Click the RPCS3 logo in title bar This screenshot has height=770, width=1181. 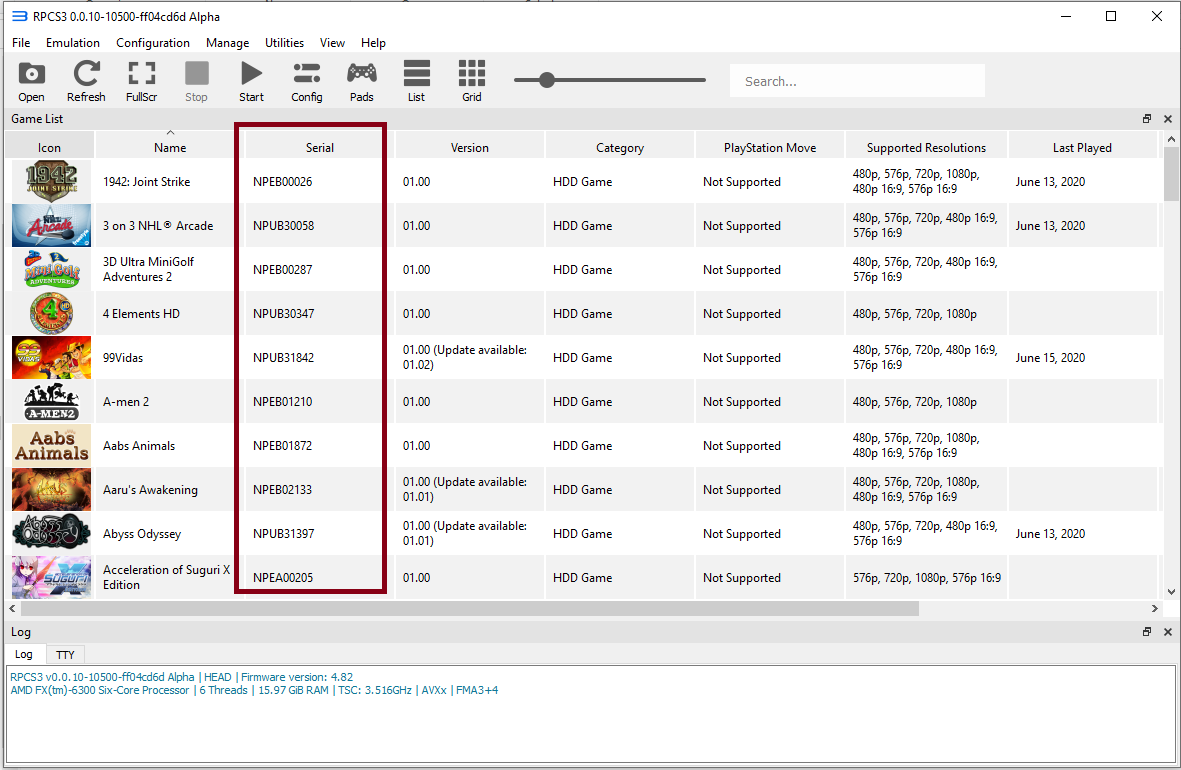(19, 16)
